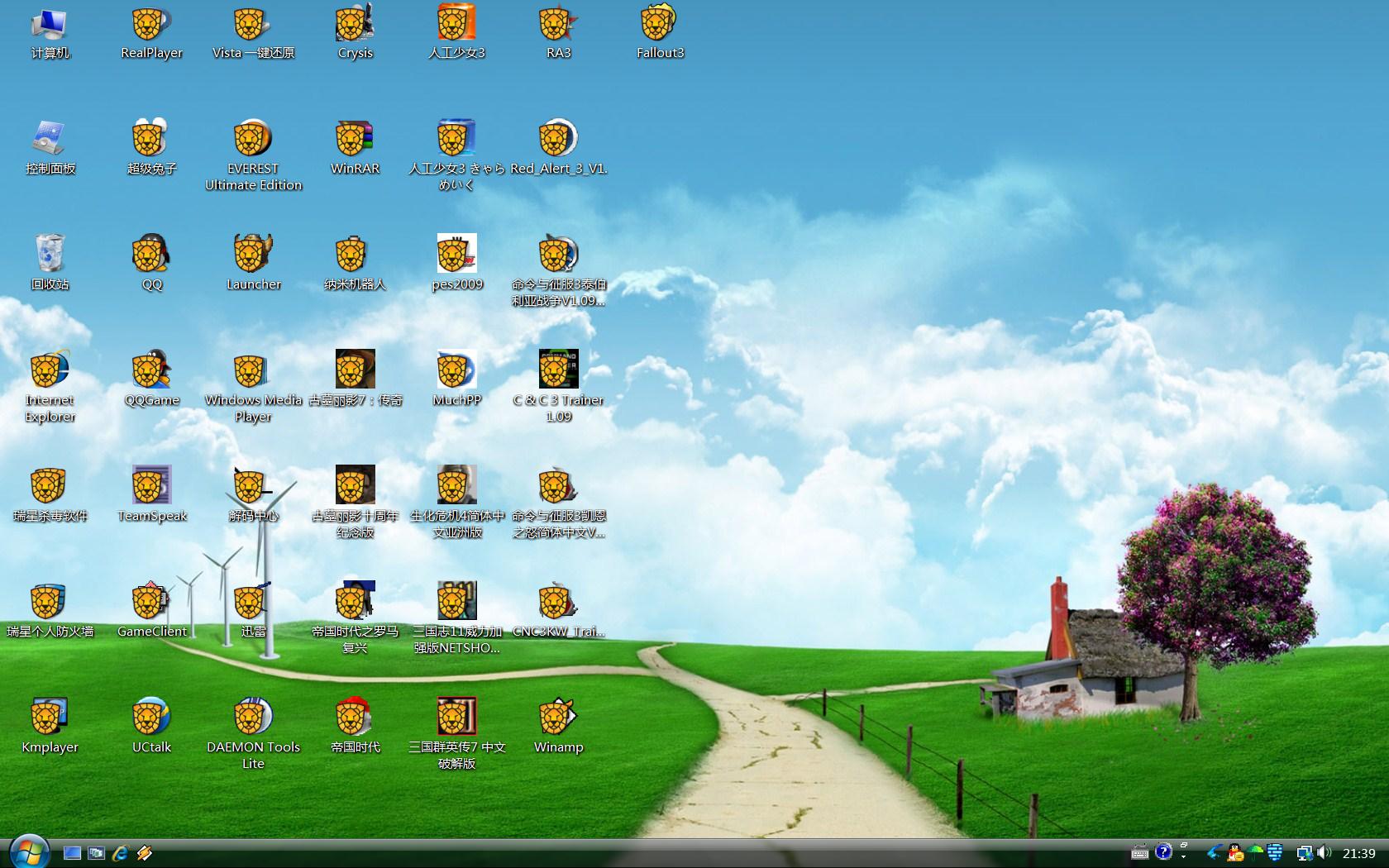Select the Fallout3 shortcut

pyautogui.click(x=660, y=33)
